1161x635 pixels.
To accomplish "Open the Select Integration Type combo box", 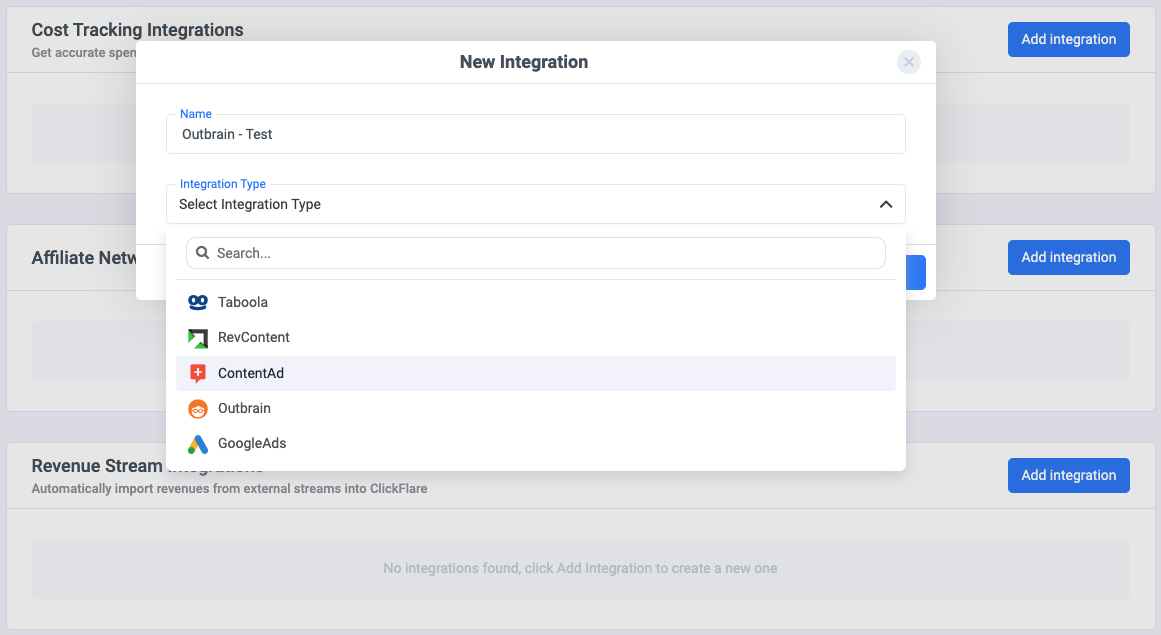I will point(535,204).
